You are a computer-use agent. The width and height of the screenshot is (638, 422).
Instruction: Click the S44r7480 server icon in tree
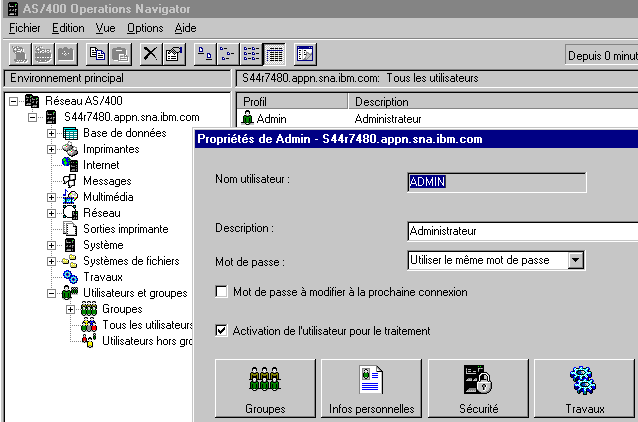[51, 117]
